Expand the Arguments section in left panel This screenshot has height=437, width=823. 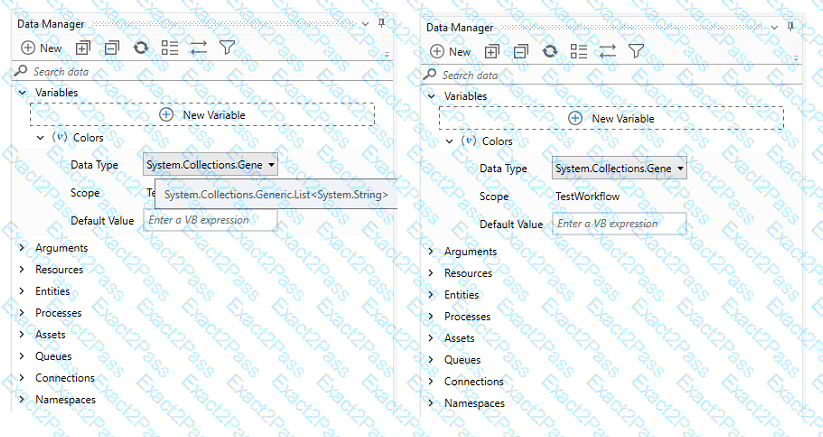pyautogui.click(x=22, y=248)
